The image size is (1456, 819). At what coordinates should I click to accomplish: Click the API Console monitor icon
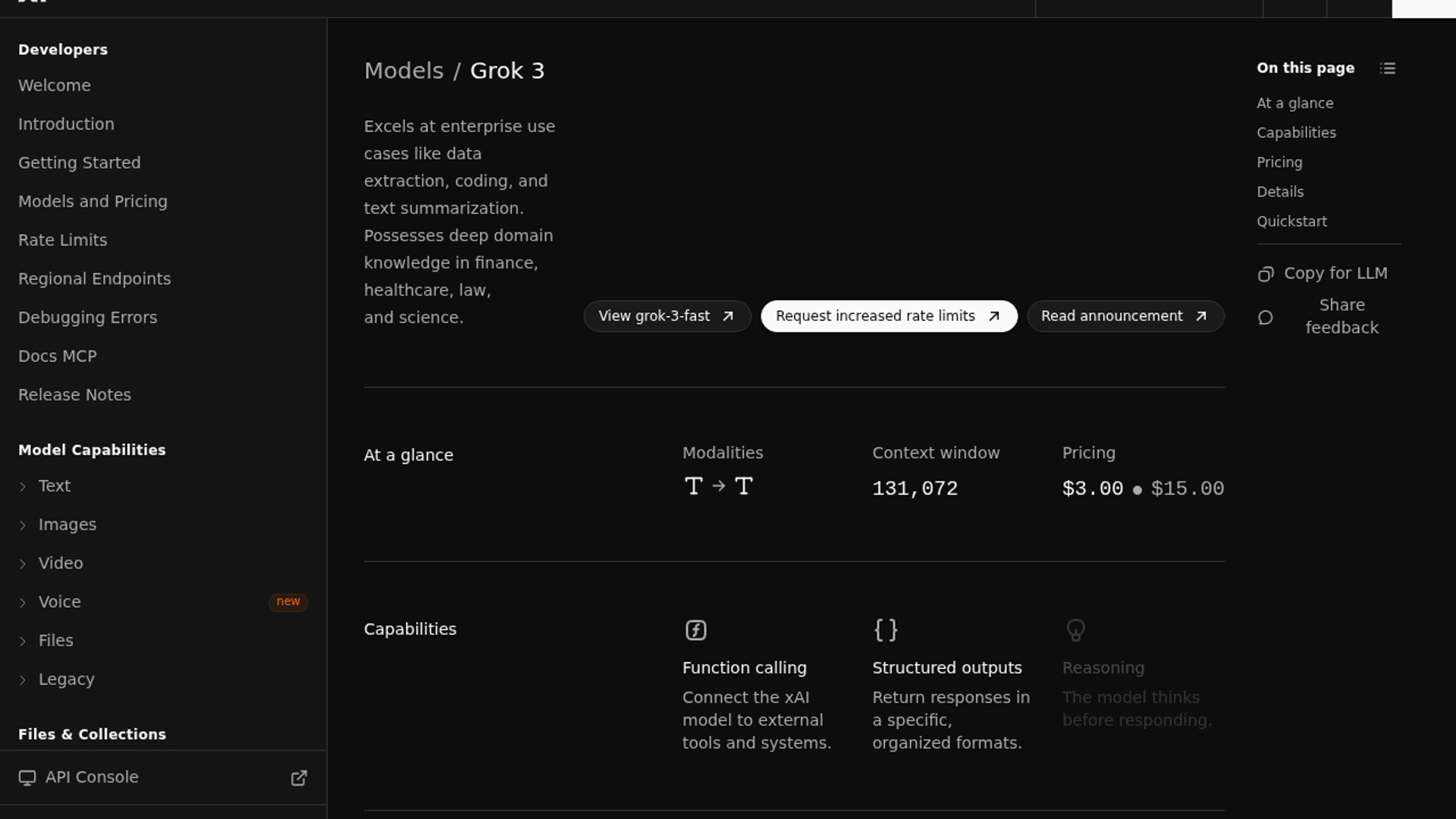(27, 778)
